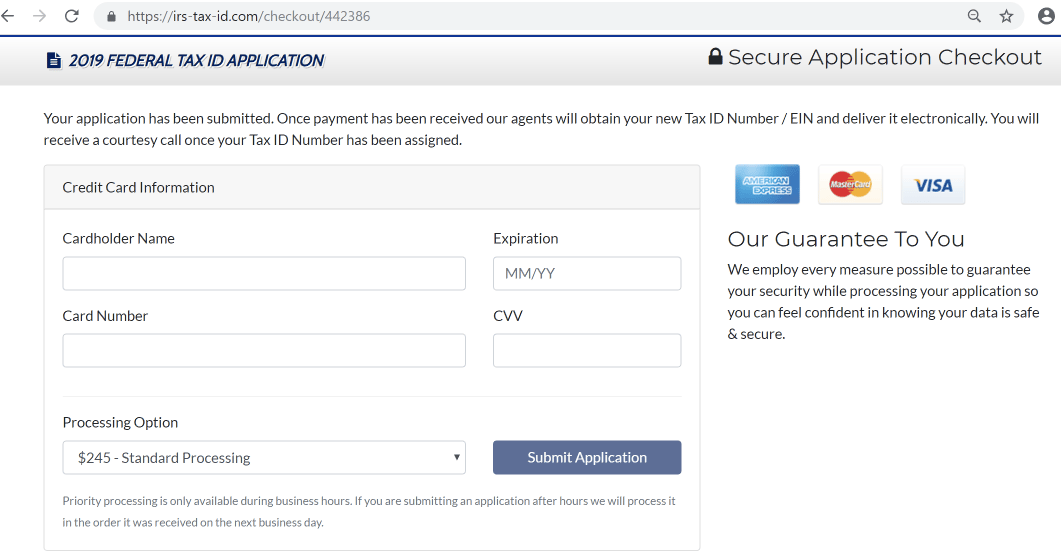This screenshot has height=552, width=1061.
Task: Click the zoom magnifier icon in the address bar
Action: click(974, 16)
